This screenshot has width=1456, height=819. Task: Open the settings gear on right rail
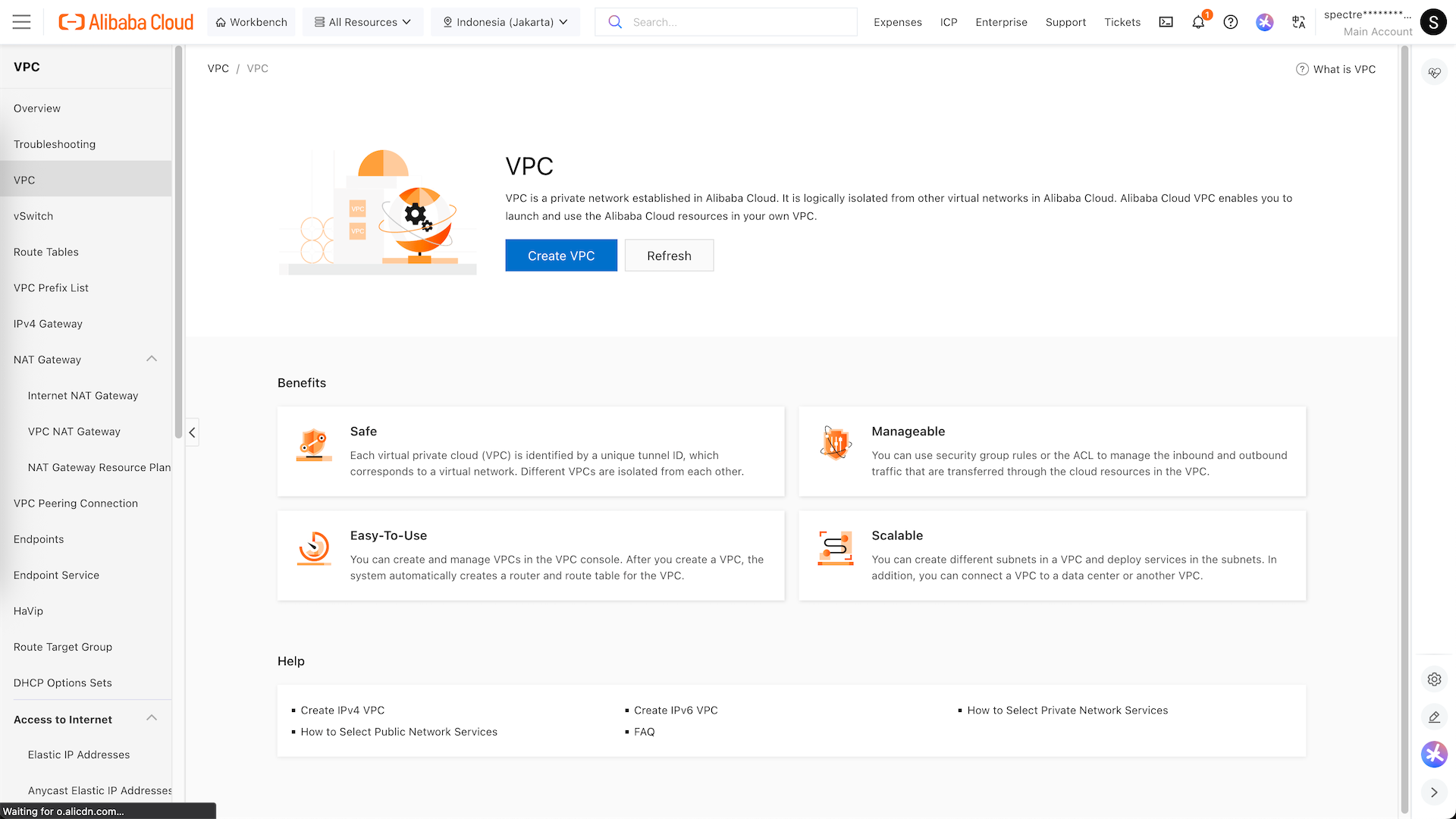(x=1434, y=679)
